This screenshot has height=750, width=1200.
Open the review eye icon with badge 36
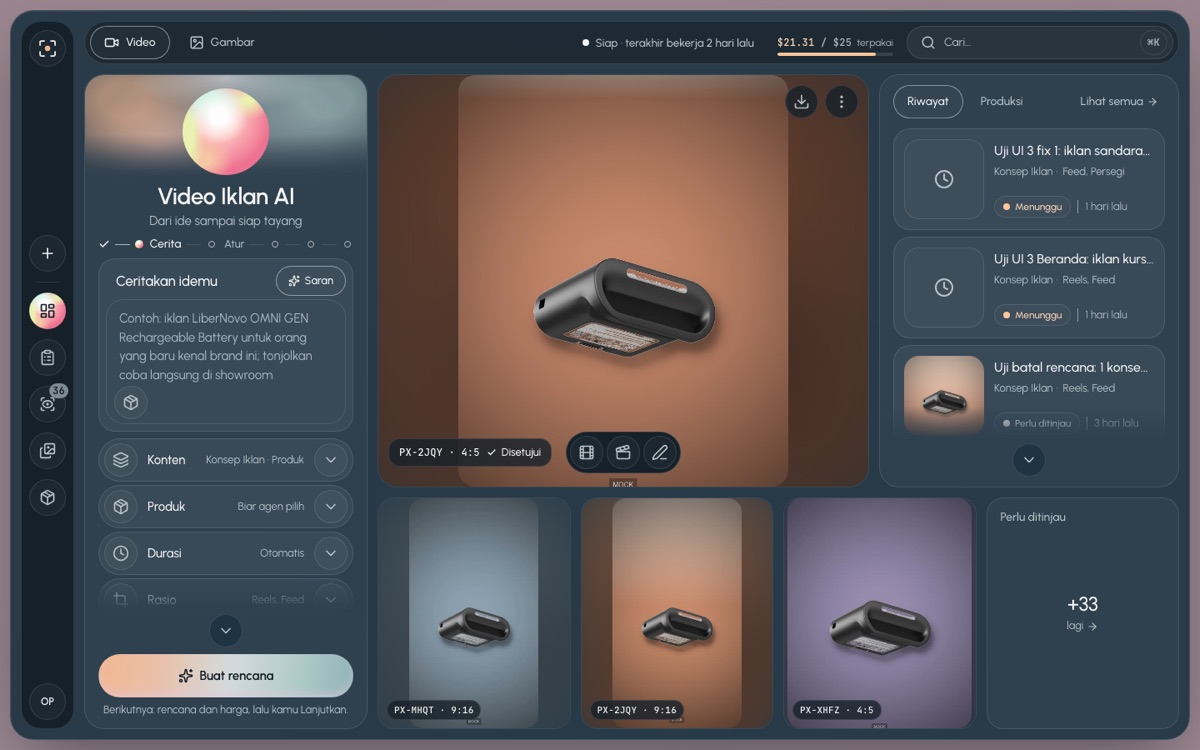(x=47, y=404)
